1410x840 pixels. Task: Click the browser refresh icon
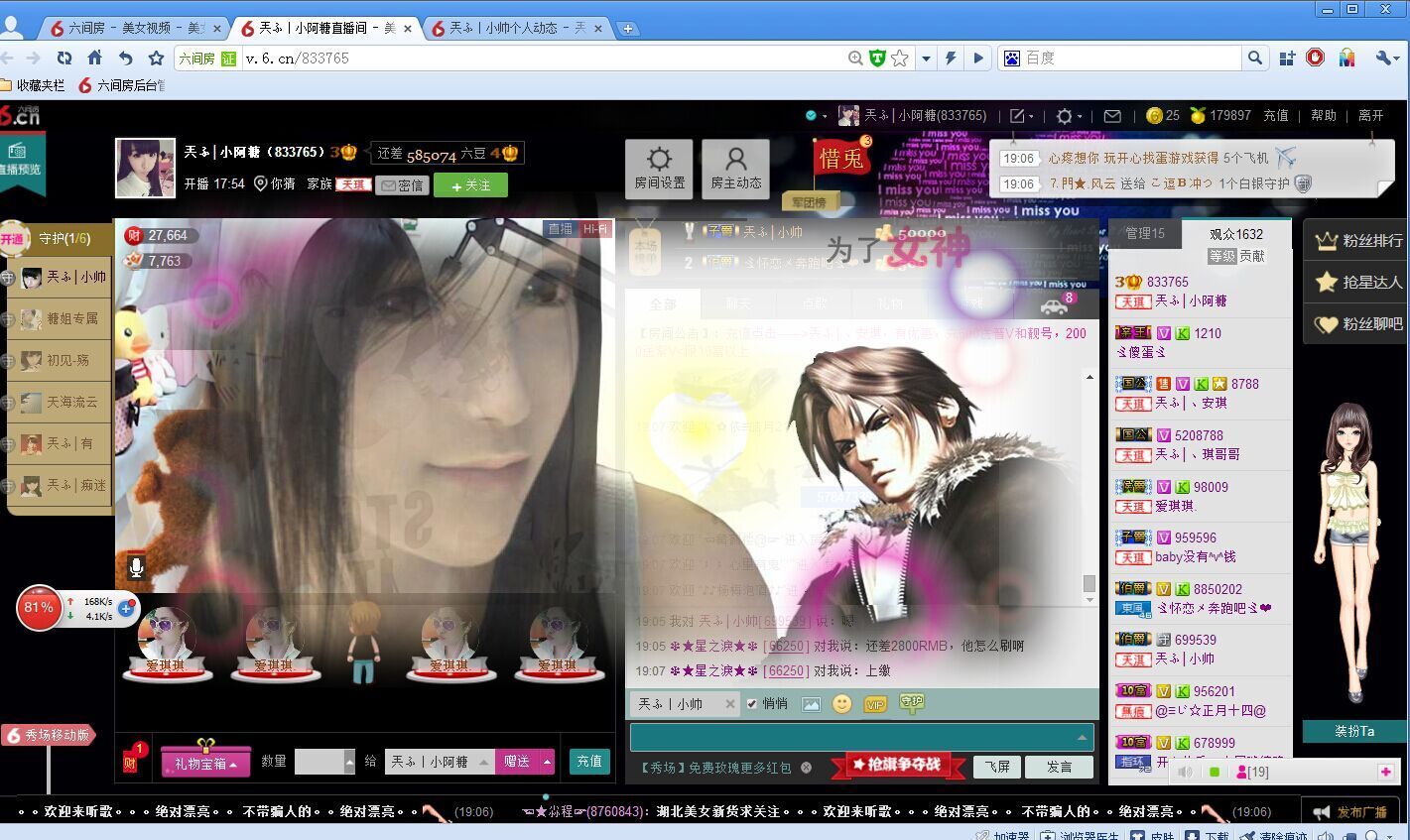[64, 58]
